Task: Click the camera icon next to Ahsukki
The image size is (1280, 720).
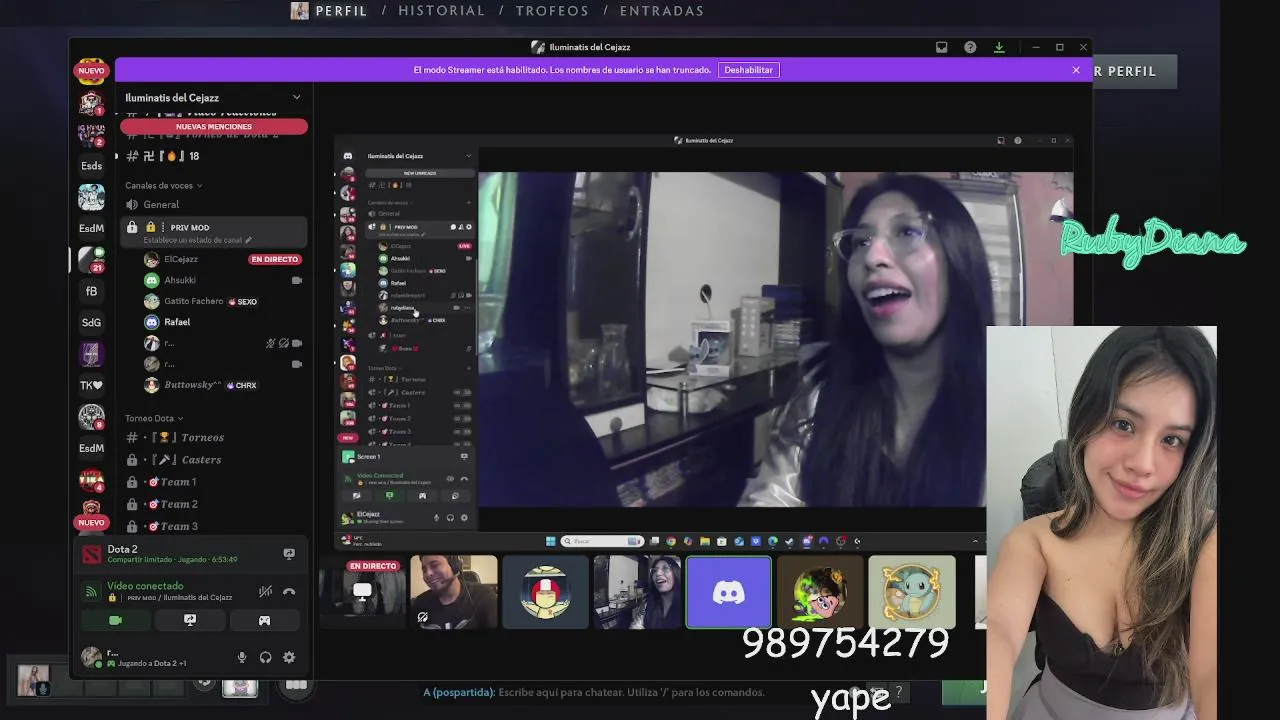Action: (297, 280)
